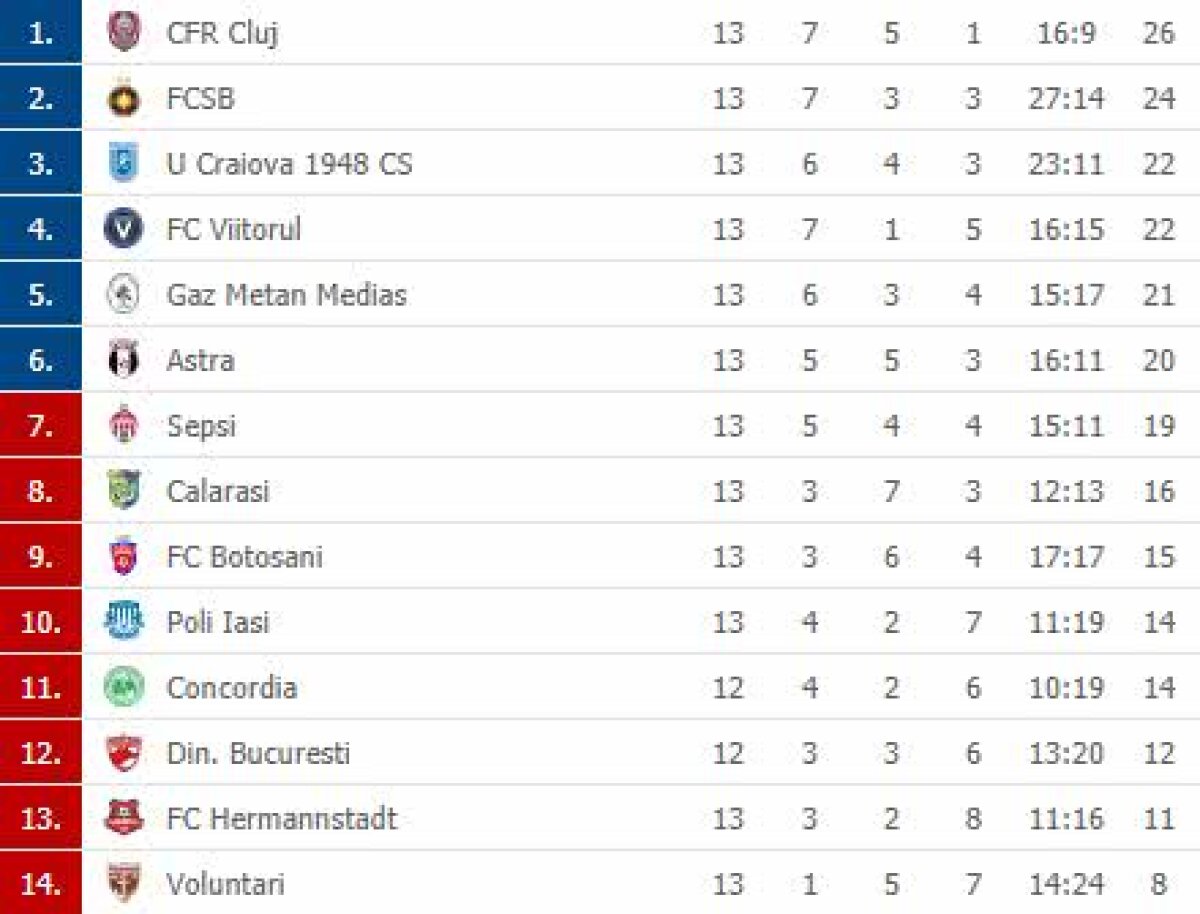Click the FCSB team logo
This screenshot has height=914, width=1200.
[123, 98]
